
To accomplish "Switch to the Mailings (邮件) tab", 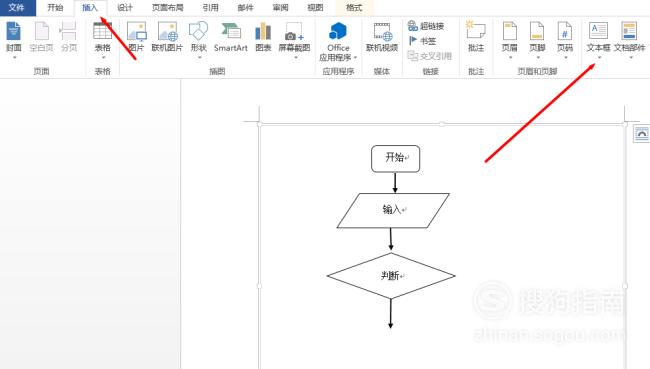I will 245,7.
